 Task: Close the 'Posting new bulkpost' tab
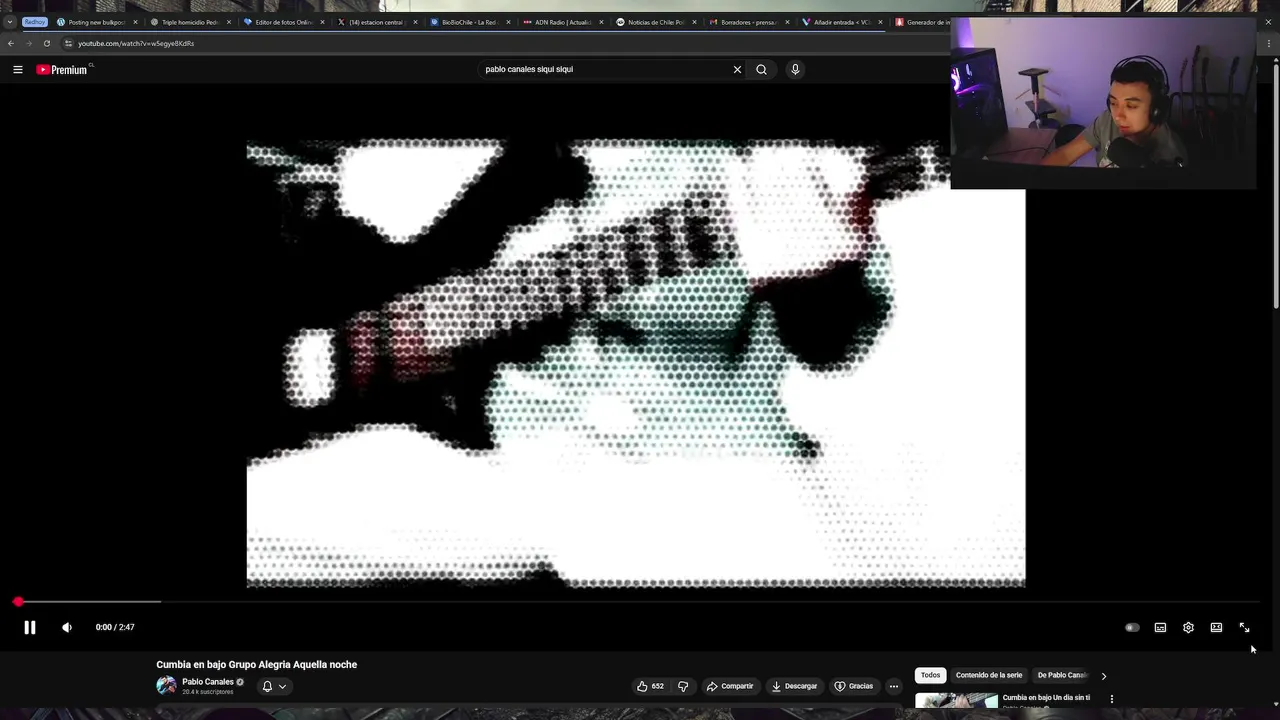pyautogui.click(x=135, y=22)
